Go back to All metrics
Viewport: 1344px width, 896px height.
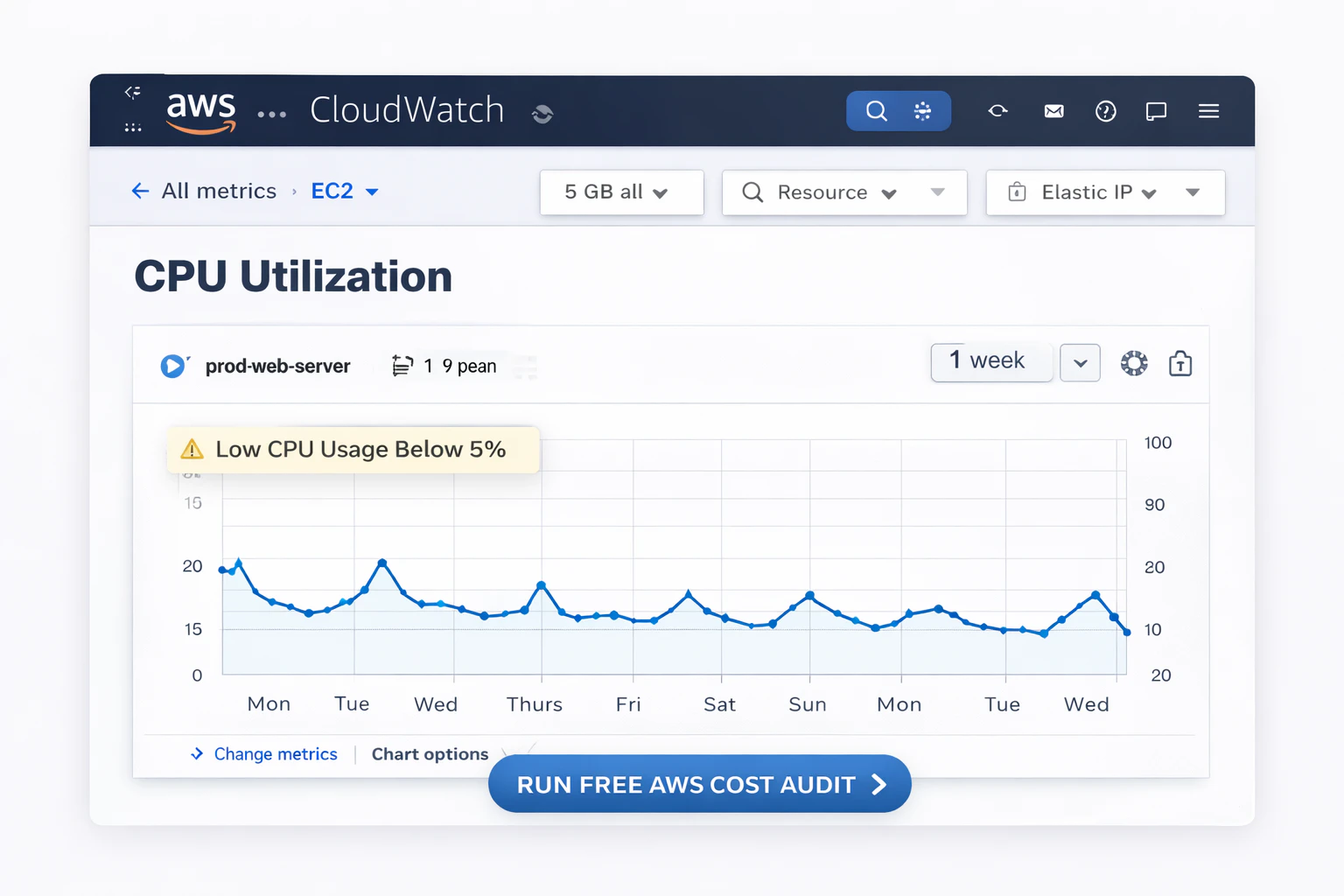[x=219, y=191]
